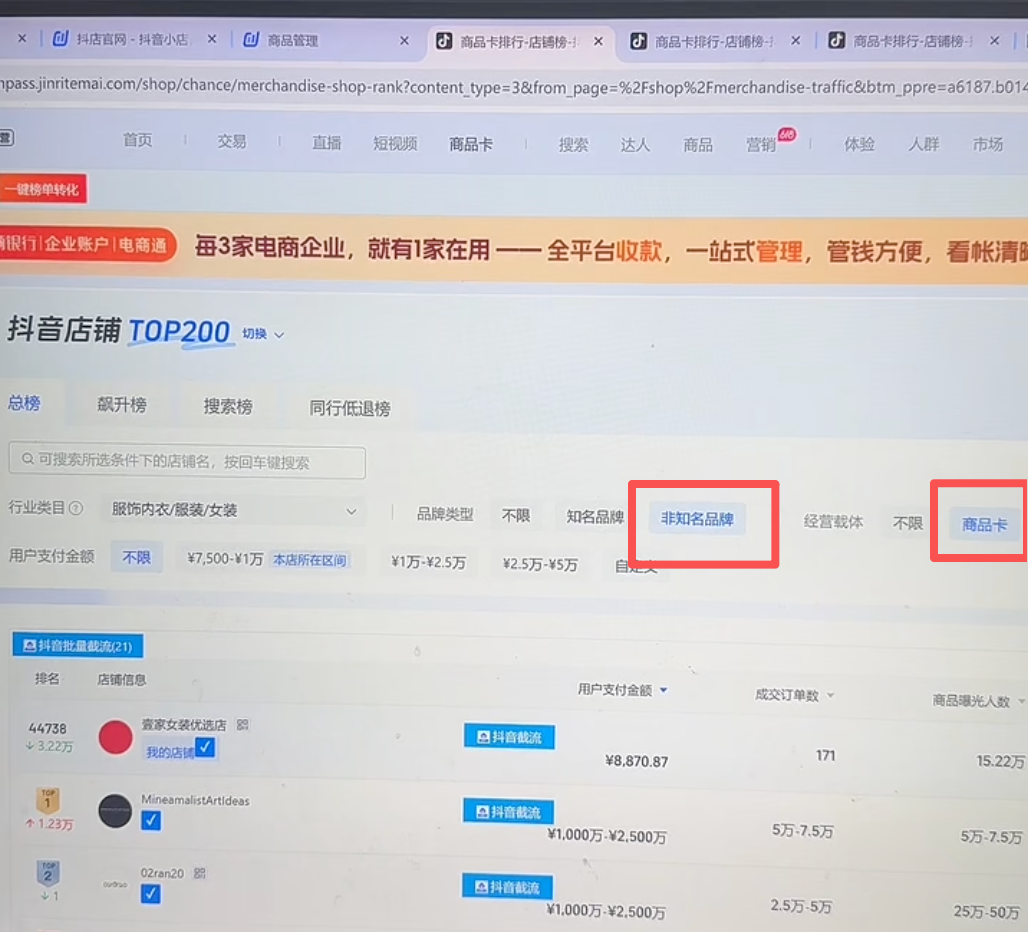Sort by the 成交订单数 column
This screenshot has width=1028, height=932.
(x=794, y=695)
